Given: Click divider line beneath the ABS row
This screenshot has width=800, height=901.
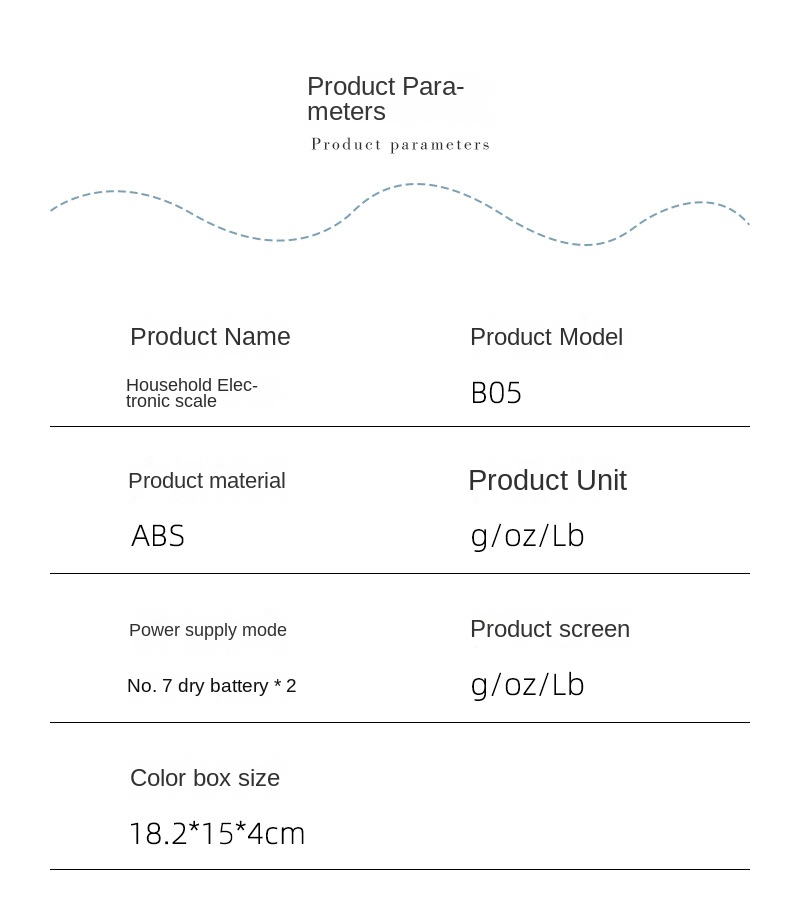Looking at the screenshot, I should click(x=400, y=574).
